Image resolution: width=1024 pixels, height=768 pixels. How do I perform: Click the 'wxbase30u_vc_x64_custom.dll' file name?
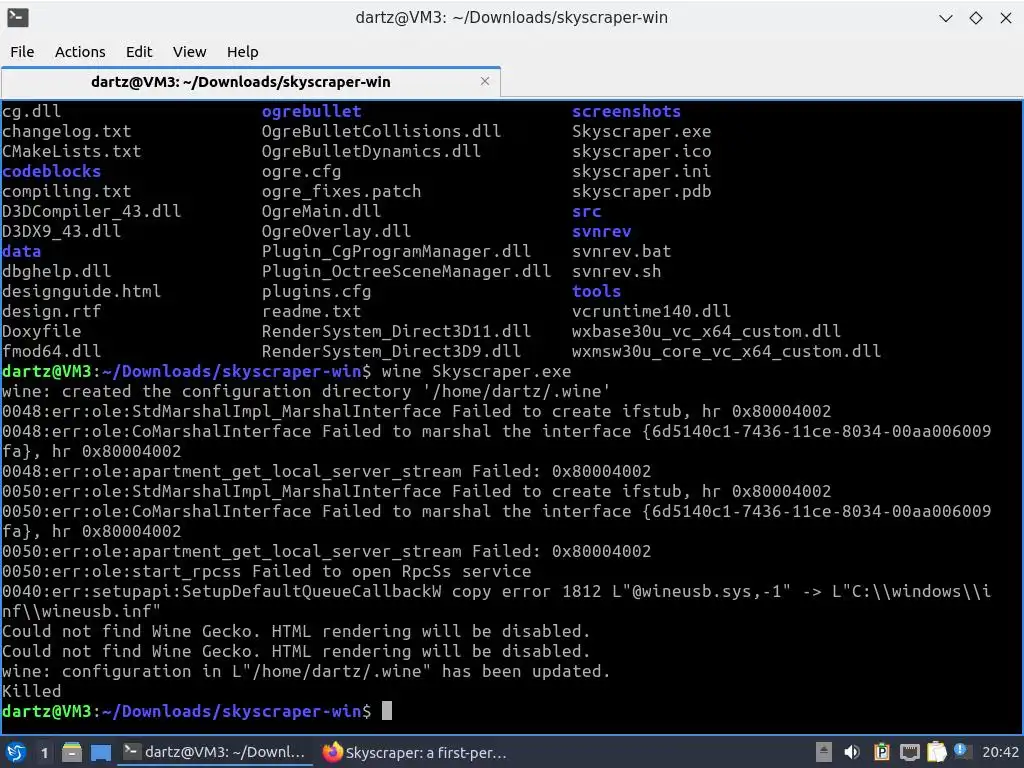click(x=706, y=332)
